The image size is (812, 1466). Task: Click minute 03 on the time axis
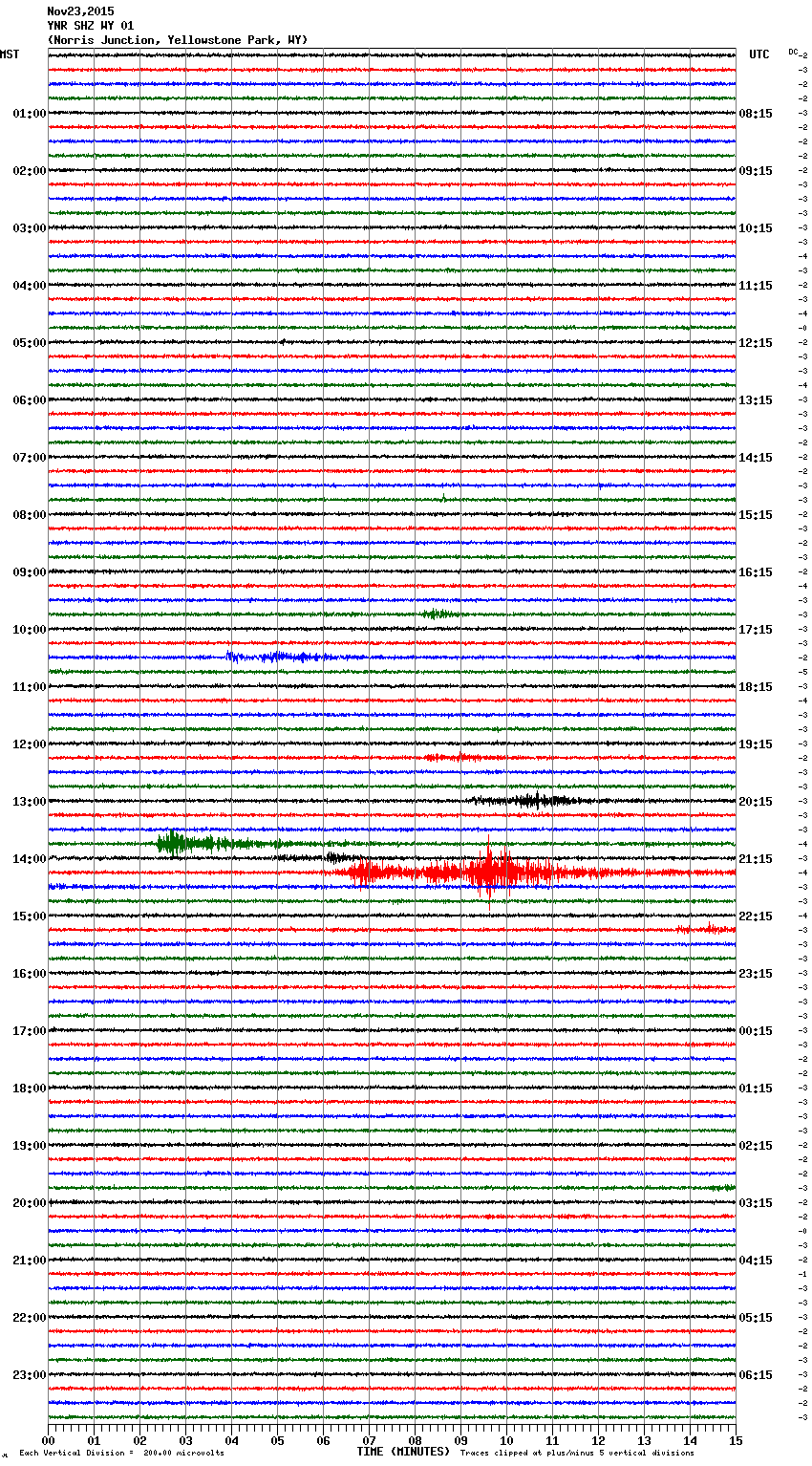[185, 1440]
